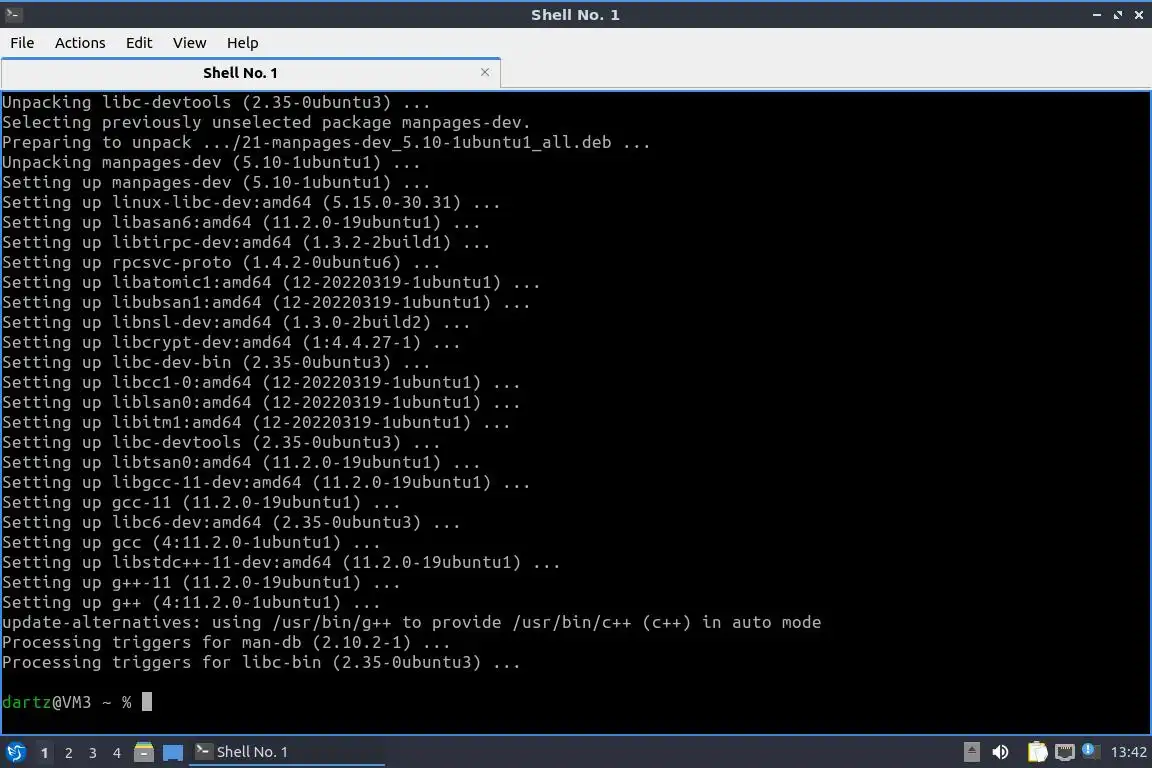Click the 'Setting up libgcc-11-dev:amd64' line
This screenshot has width=1152, height=768.
(266, 482)
